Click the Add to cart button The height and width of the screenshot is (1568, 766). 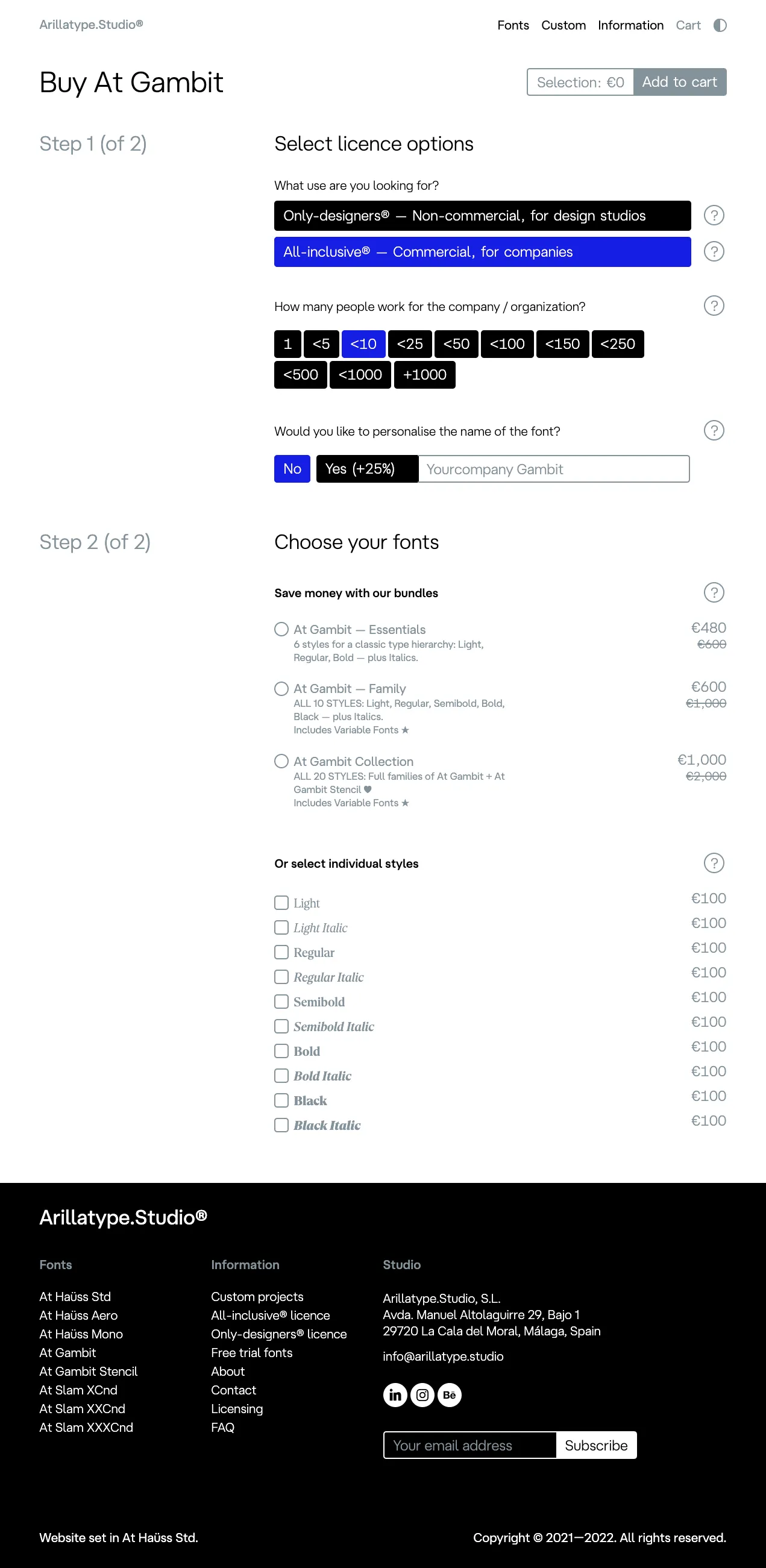click(x=680, y=81)
